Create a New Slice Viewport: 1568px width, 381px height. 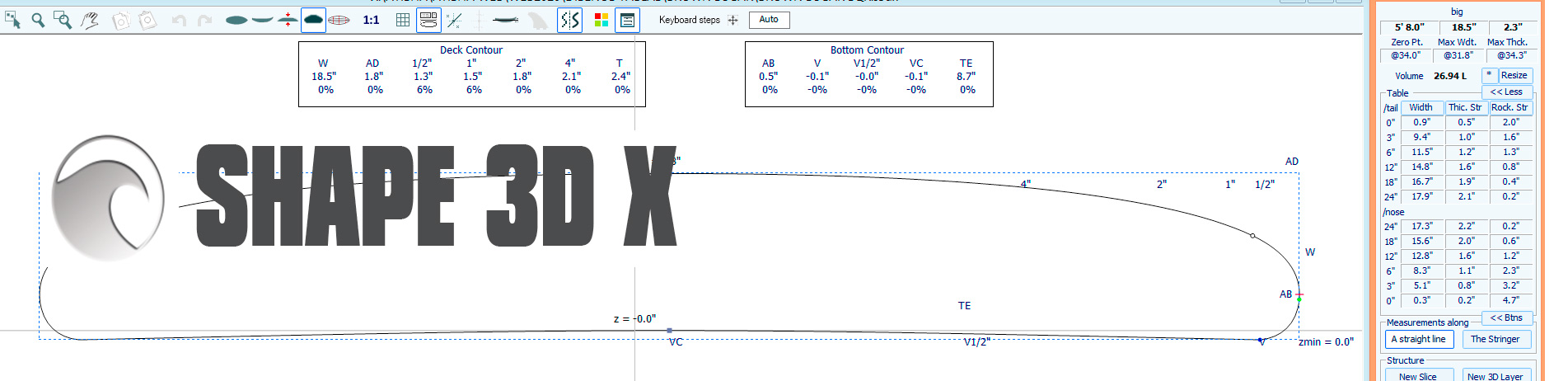pyautogui.click(x=1417, y=376)
